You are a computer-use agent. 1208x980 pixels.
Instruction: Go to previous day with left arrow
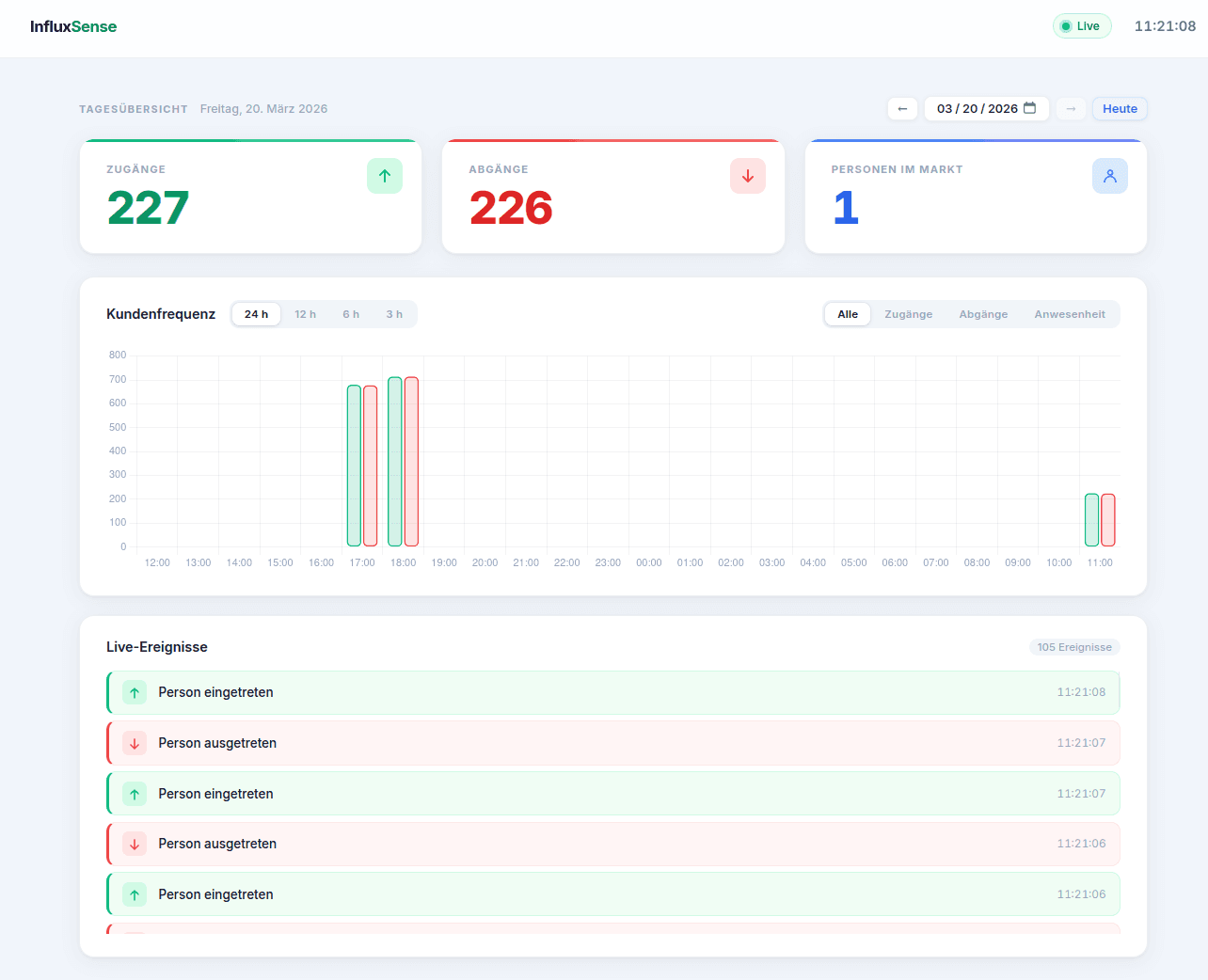[902, 109]
